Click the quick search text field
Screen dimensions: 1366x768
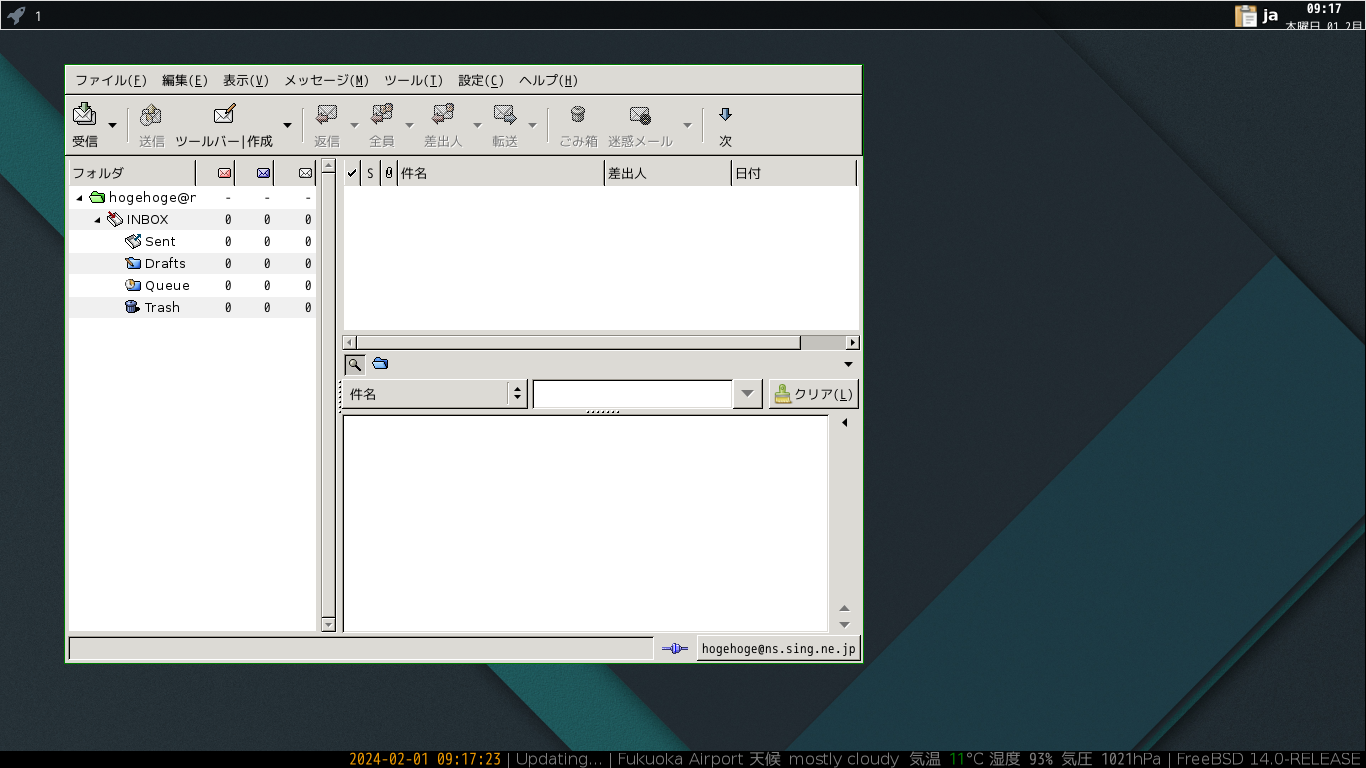pos(633,394)
